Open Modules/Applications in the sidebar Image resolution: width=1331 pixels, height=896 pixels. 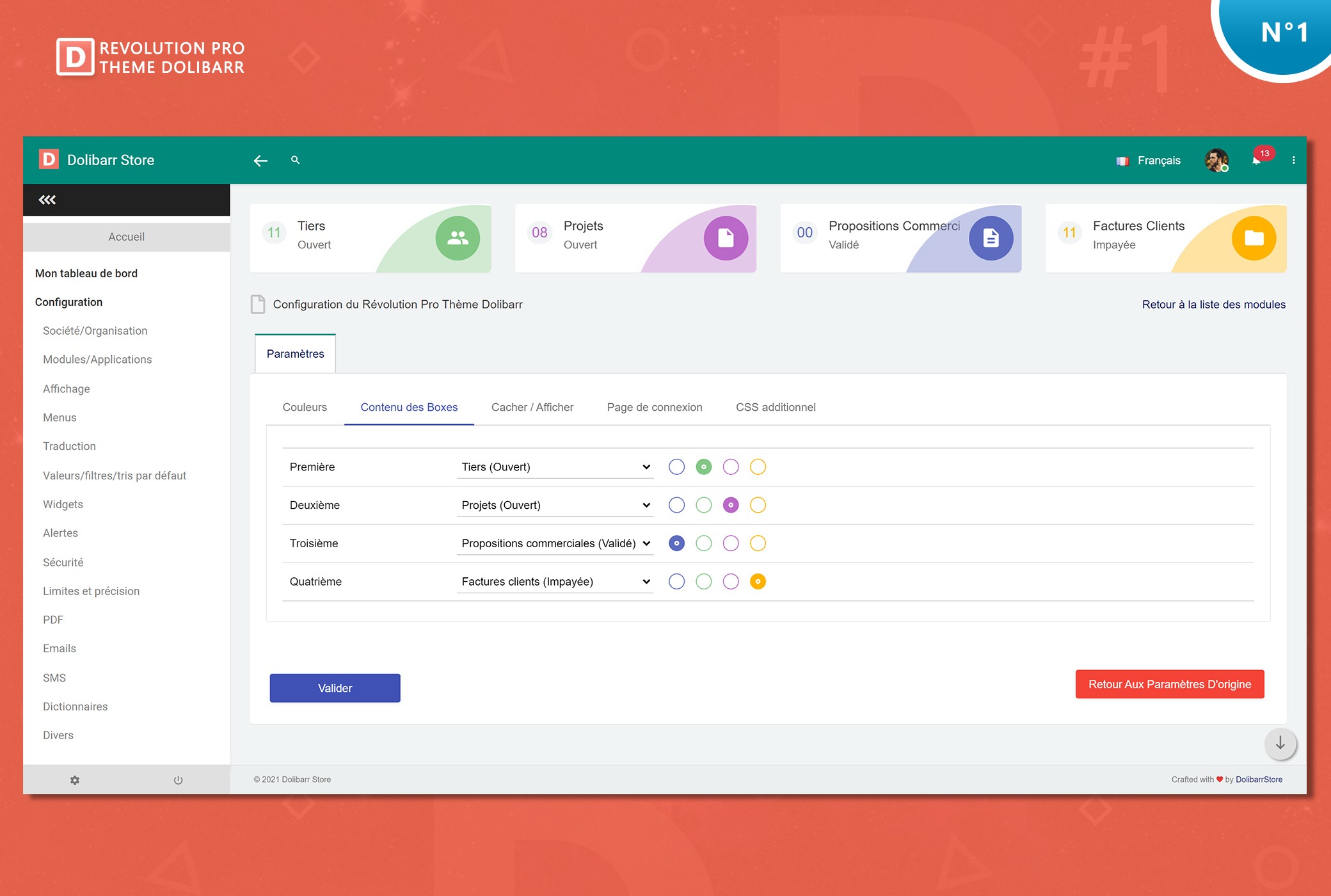[97, 360]
